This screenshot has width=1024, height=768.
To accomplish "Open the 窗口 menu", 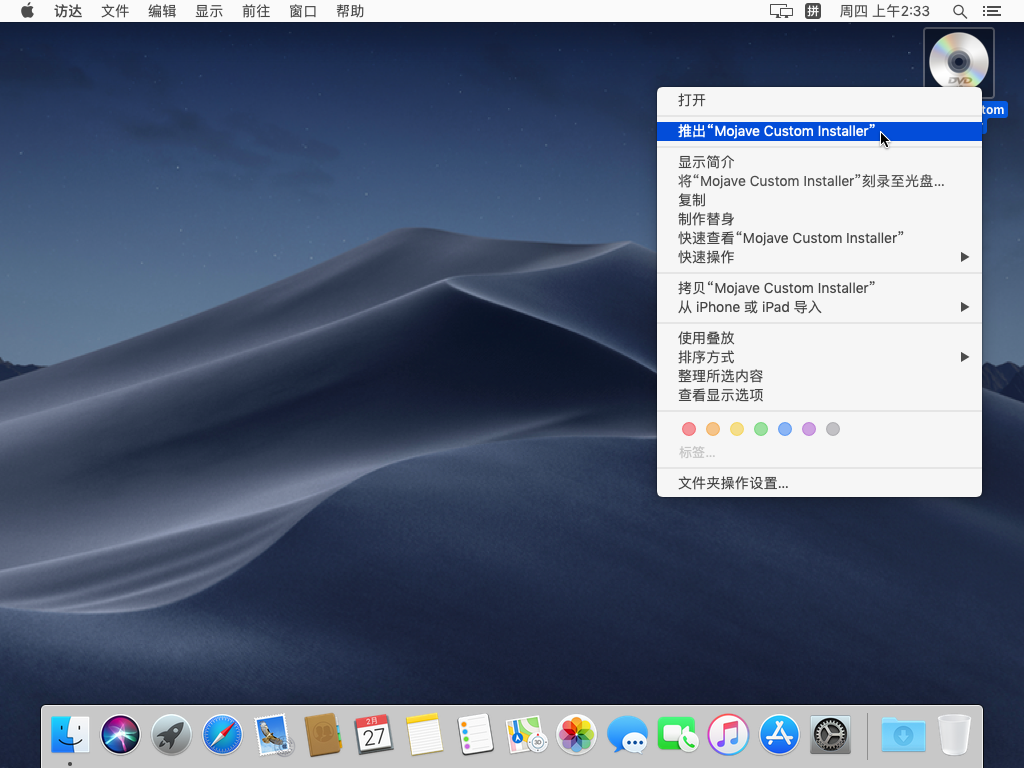I will point(303,11).
